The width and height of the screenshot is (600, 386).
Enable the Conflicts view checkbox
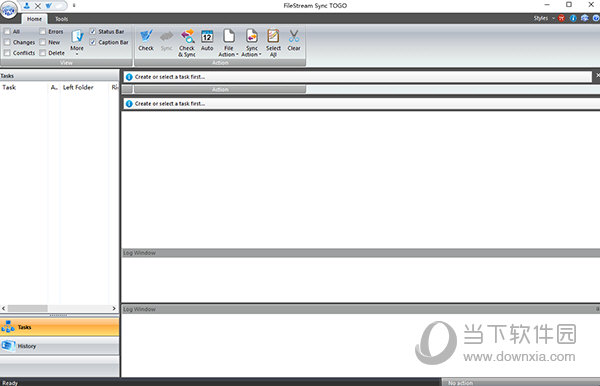tap(7, 53)
